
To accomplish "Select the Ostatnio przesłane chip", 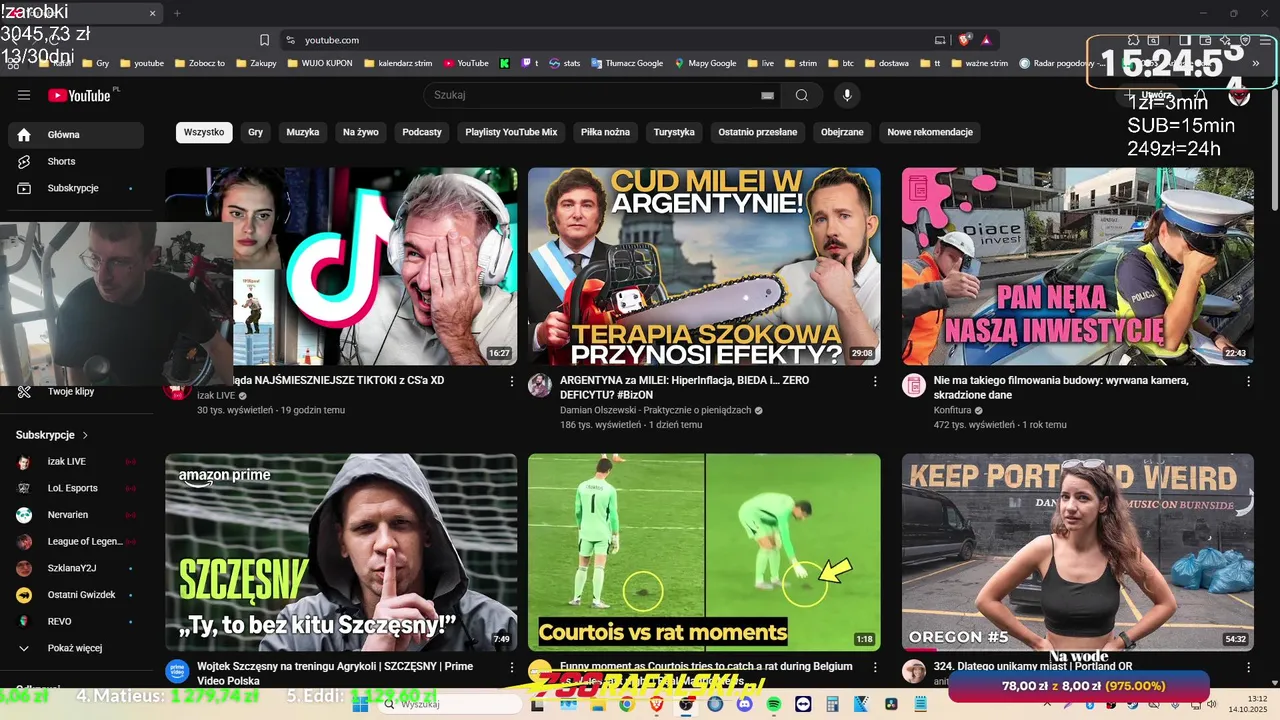I will click(758, 132).
